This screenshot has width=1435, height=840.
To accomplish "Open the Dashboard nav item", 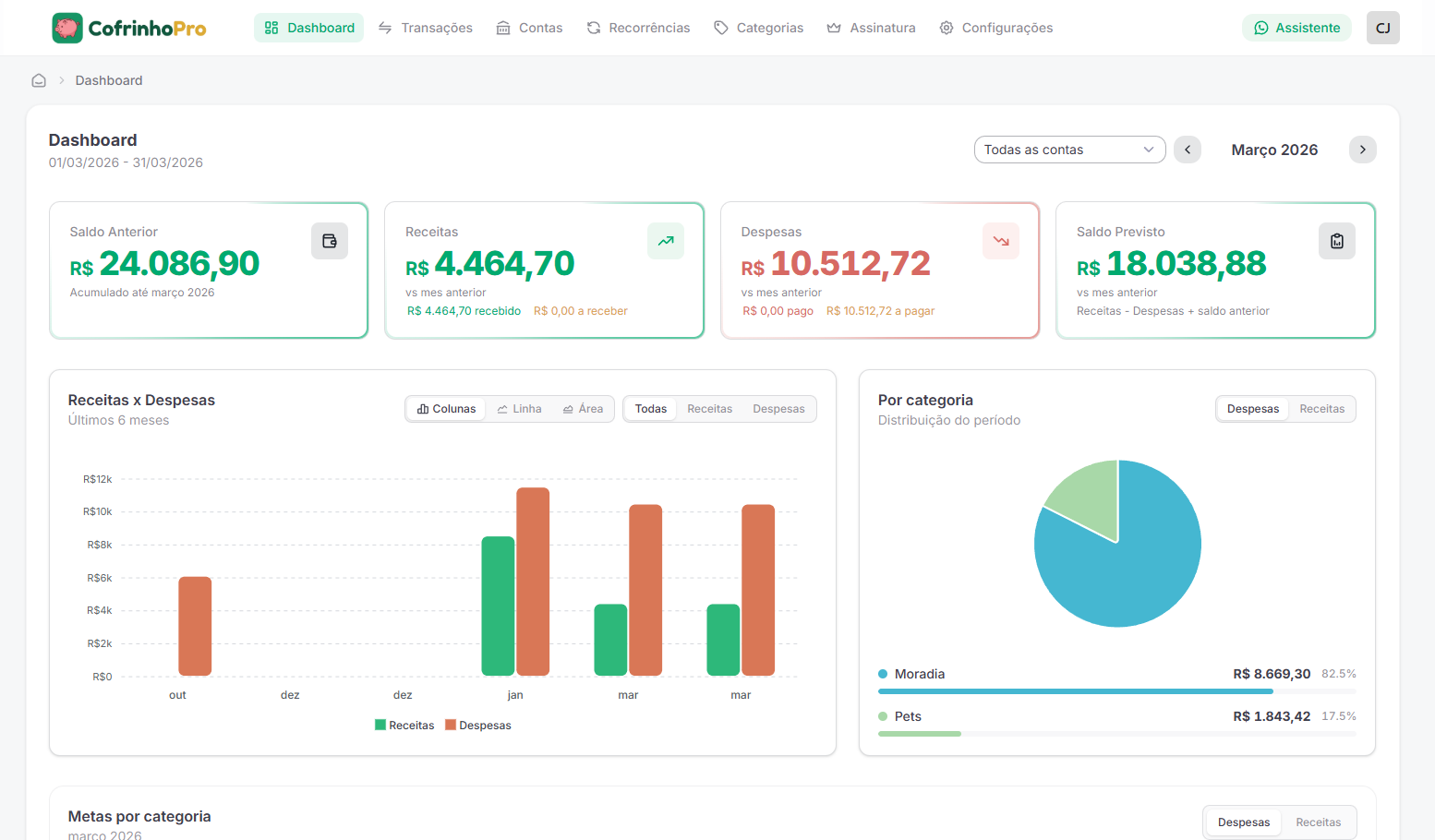I will coord(308,28).
